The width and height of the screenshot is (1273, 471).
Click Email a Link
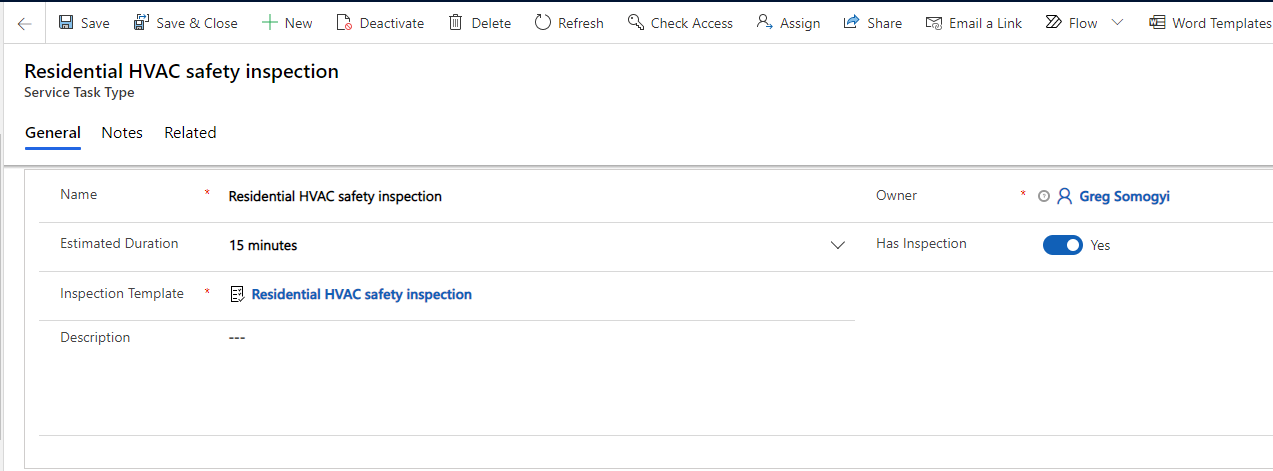click(973, 23)
